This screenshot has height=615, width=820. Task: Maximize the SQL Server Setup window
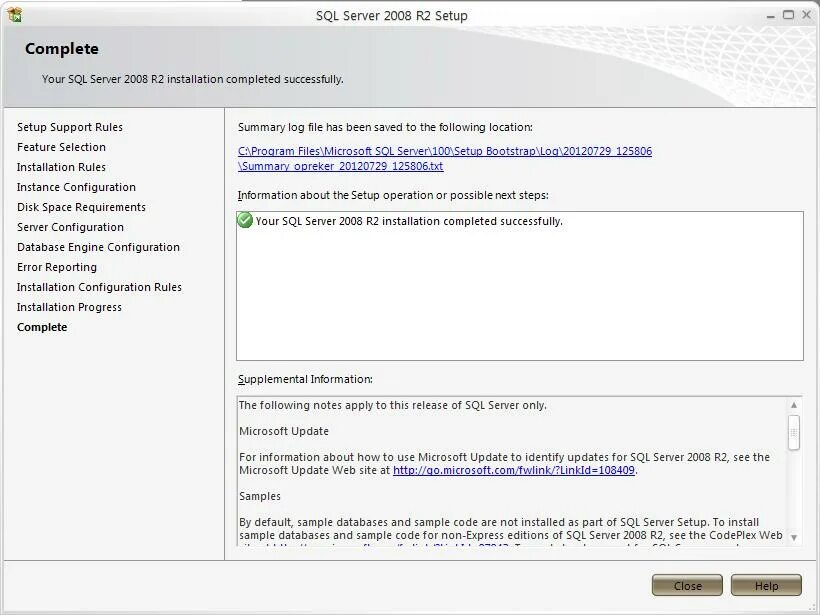(x=788, y=15)
